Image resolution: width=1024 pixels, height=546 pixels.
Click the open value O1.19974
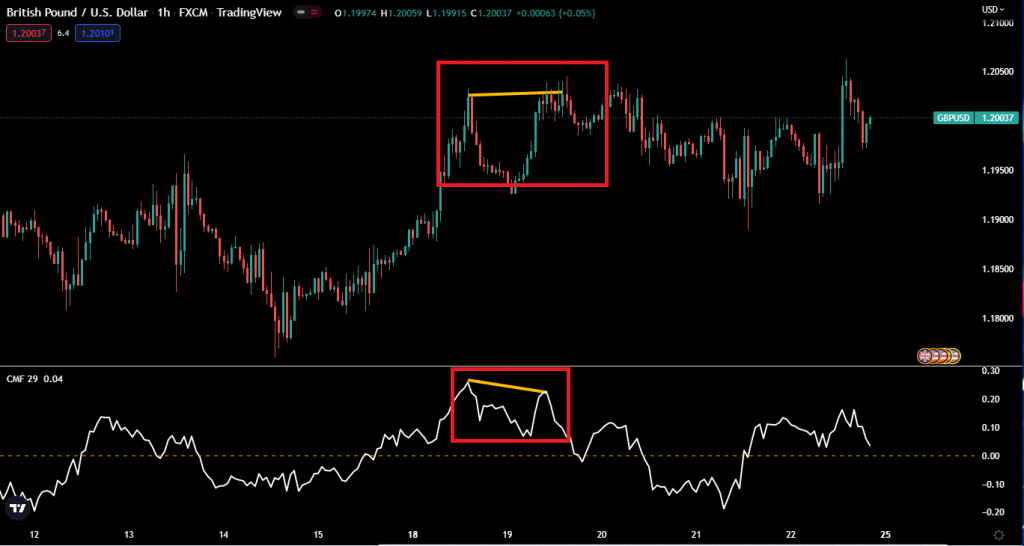355,13
